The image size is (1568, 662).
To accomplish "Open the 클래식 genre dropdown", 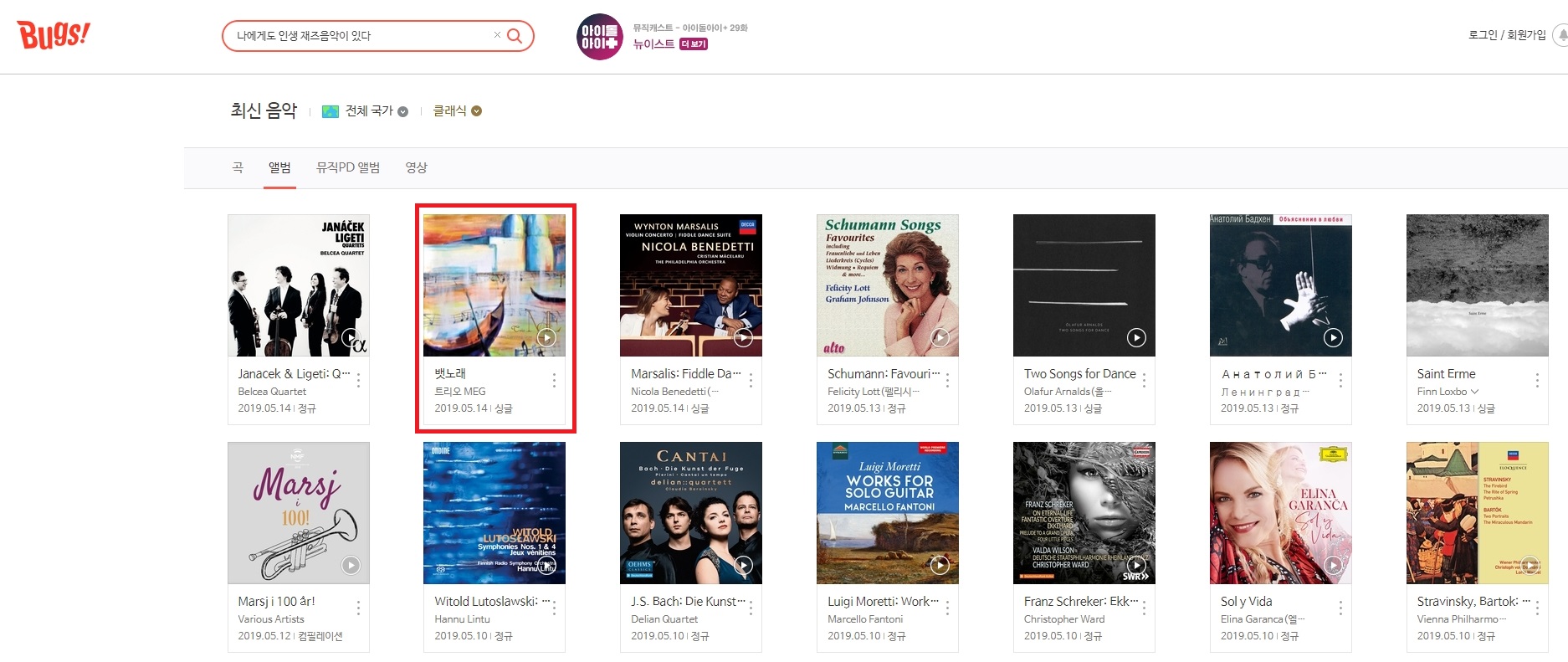I will [x=457, y=111].
